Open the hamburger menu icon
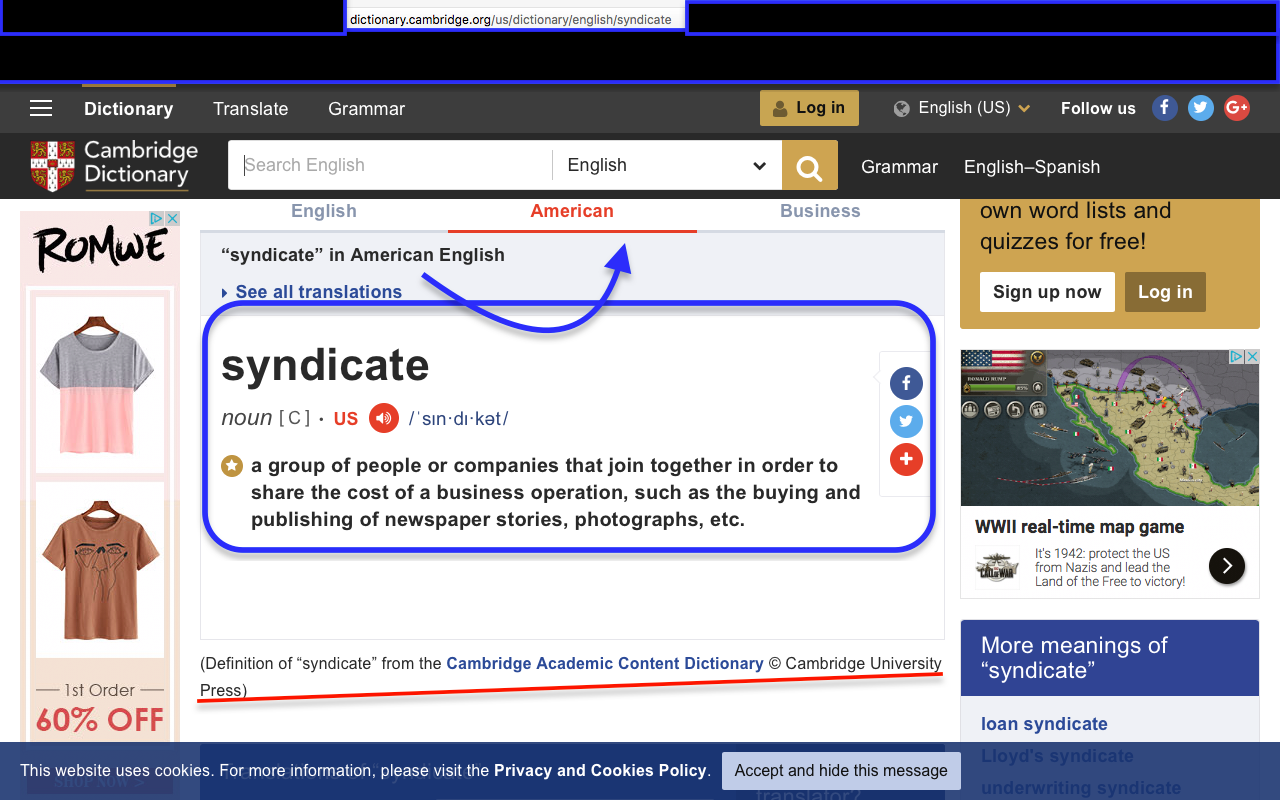The width and height of the screenshot is (1280, 800). [41, 109]
